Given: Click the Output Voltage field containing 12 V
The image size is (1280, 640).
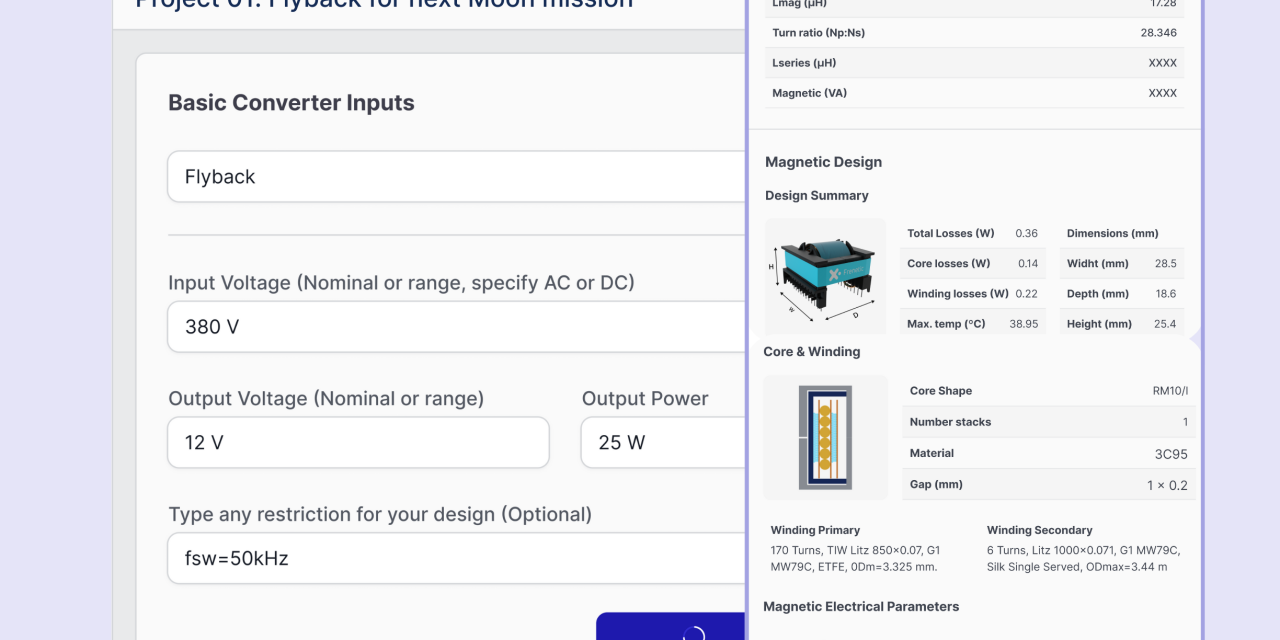Looking at the screenshot, I should (x=357, y=442).
